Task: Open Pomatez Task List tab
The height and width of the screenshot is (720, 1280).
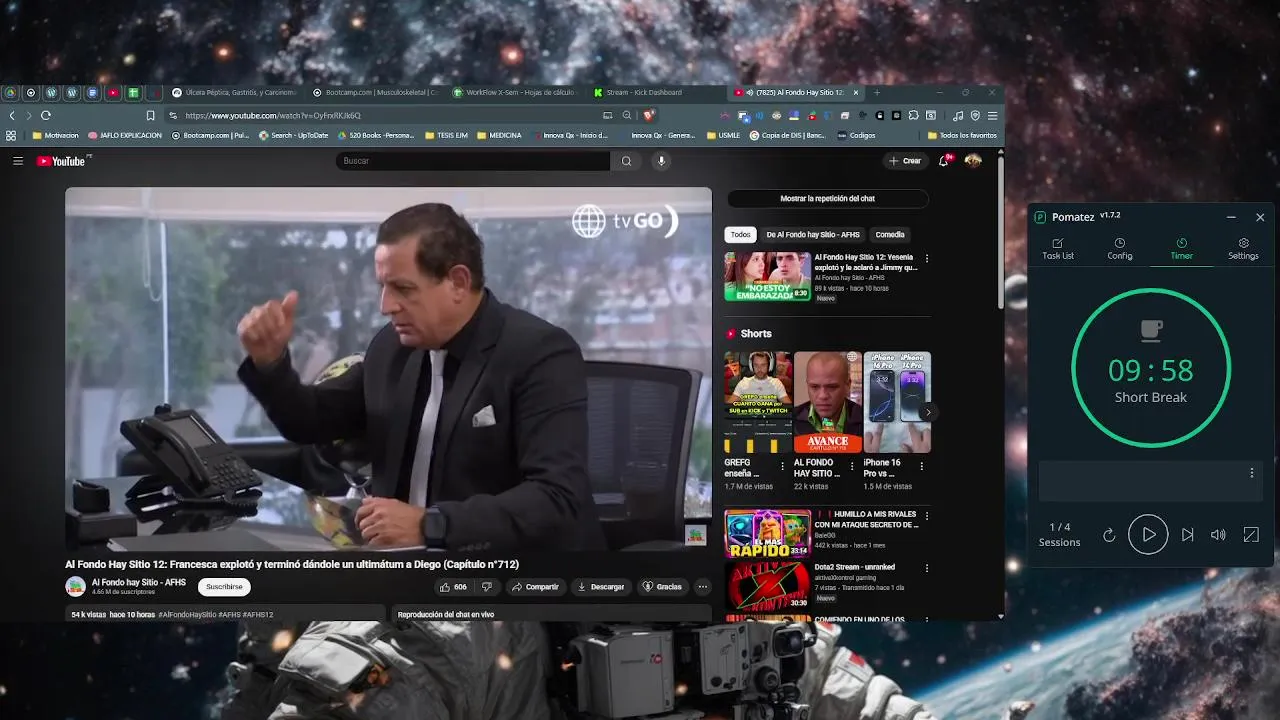Action: point(1058,249)
